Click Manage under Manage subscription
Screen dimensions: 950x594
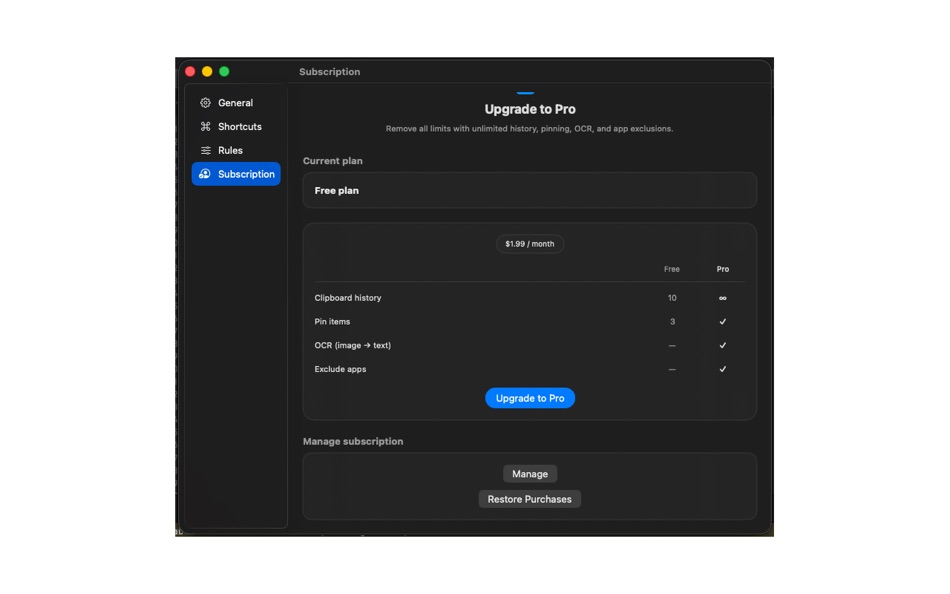(x=529, y=474)
